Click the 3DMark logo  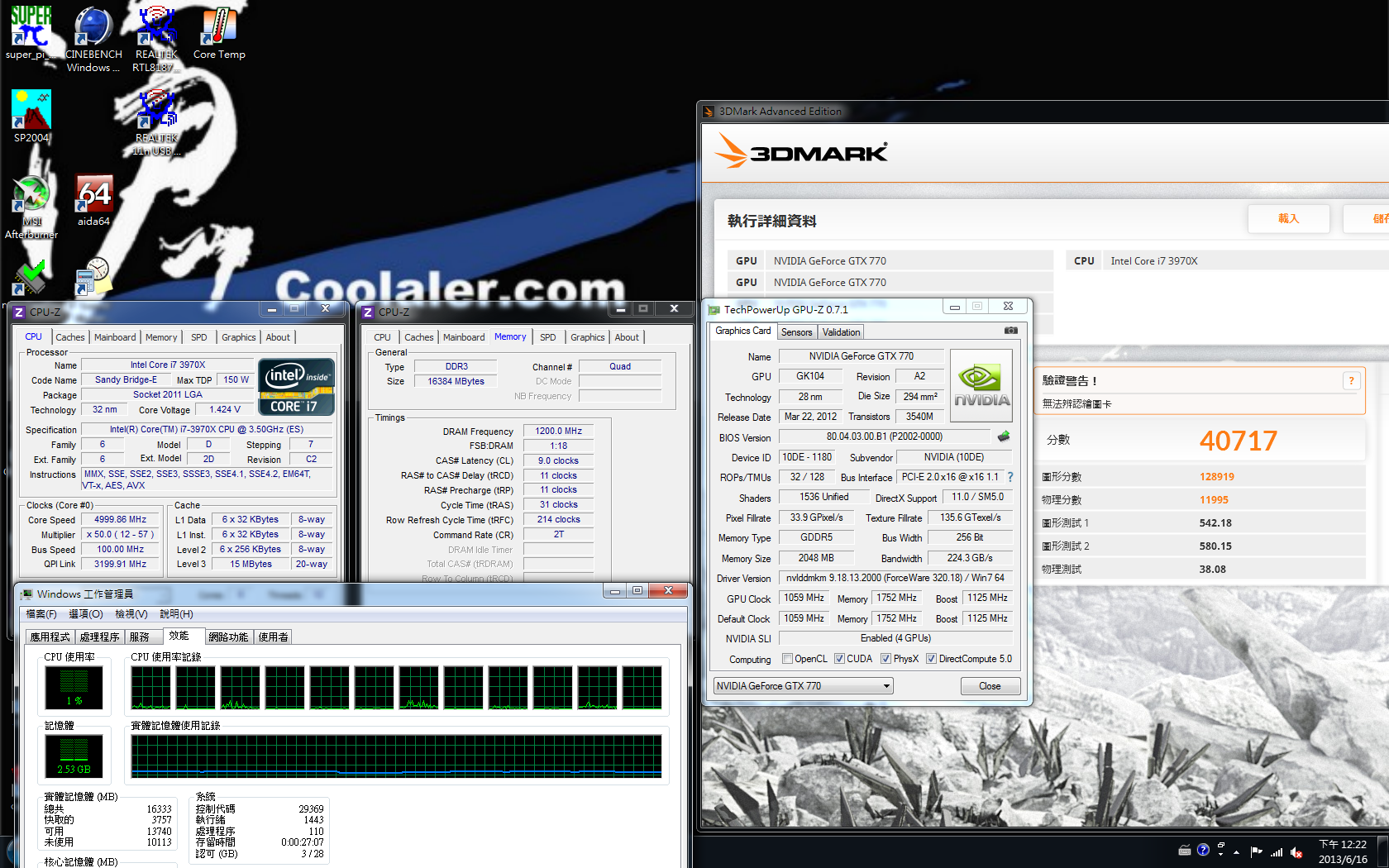pyautogui.click(x=801, y=152)
